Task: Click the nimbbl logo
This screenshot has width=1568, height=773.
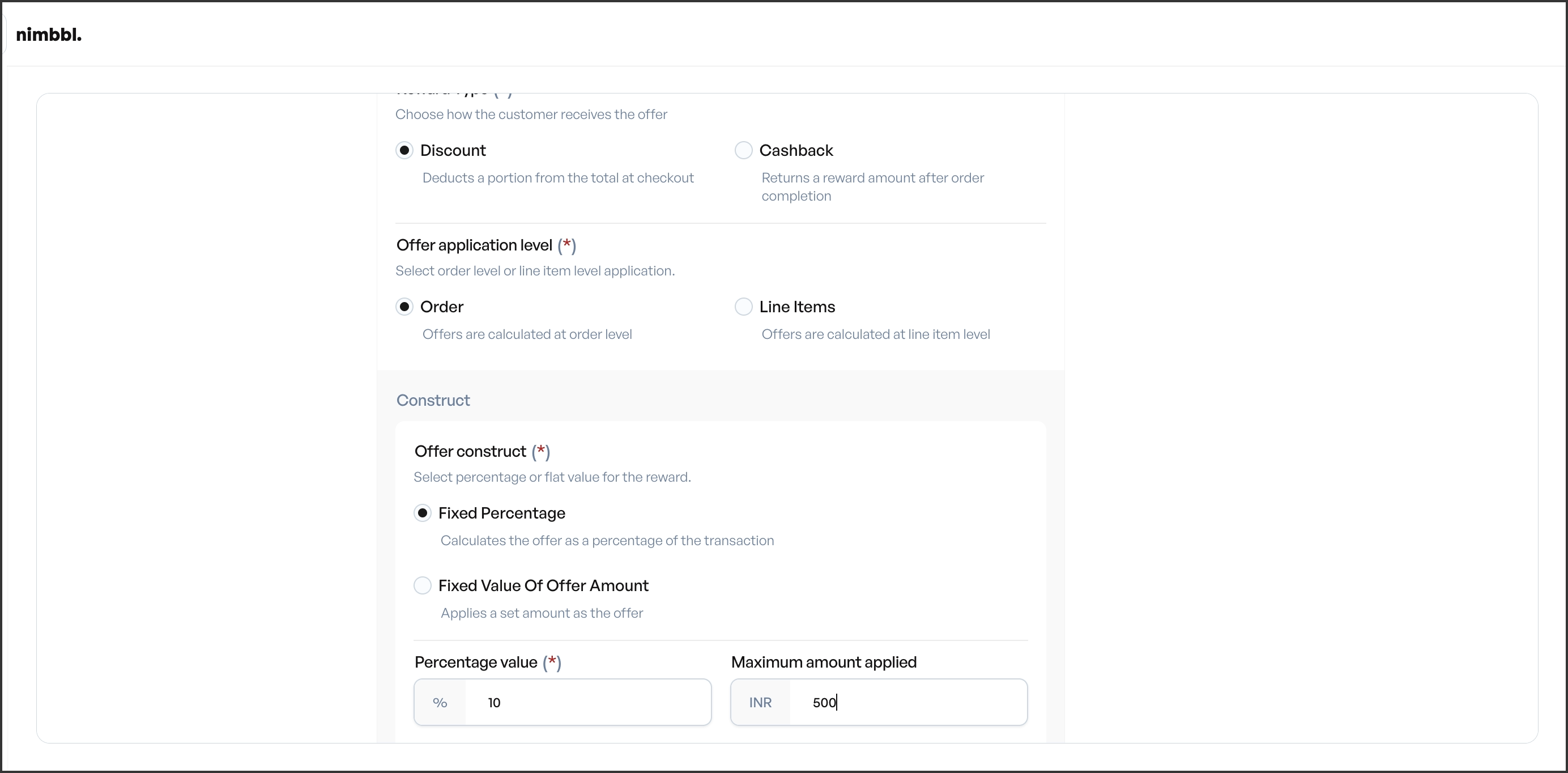Action: 49,34
